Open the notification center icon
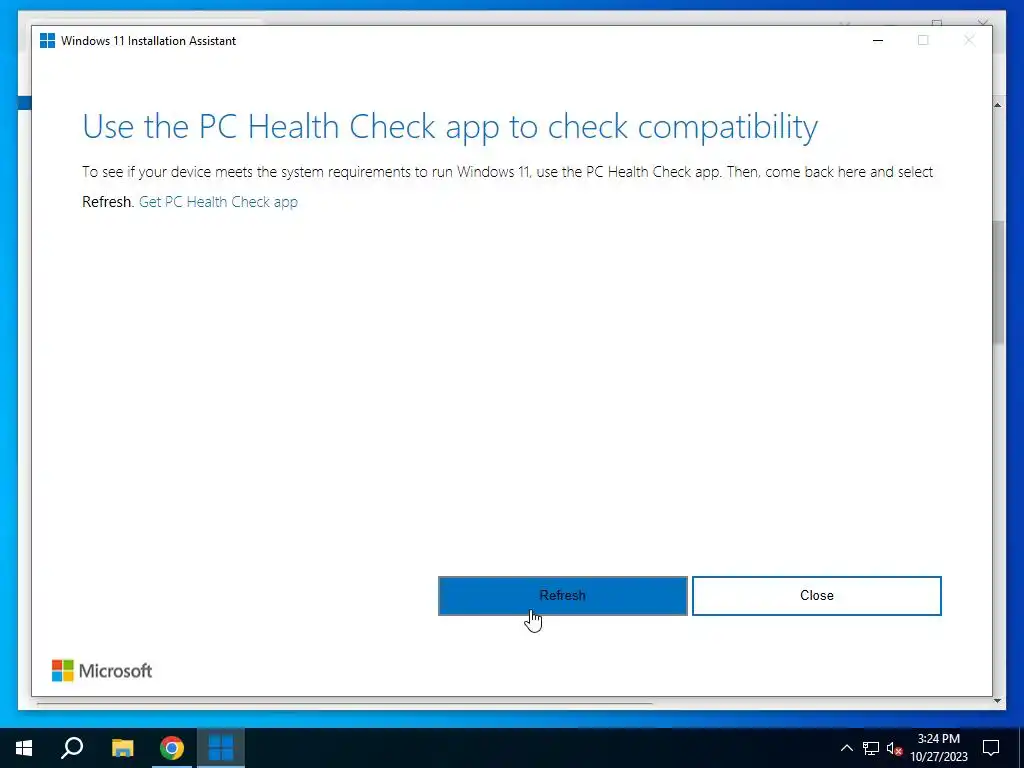This screenshot has height=768, width=1024. [991, 748]
